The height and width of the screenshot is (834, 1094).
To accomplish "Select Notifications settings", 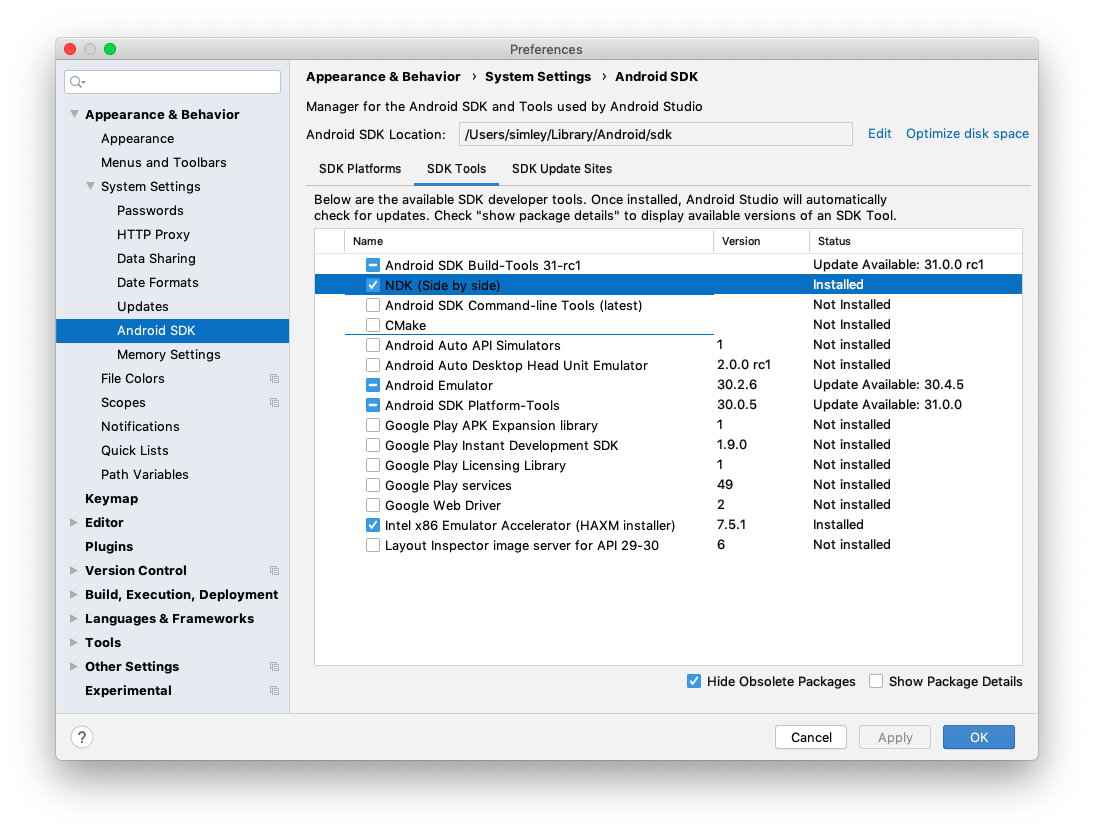I will point(140,426).
